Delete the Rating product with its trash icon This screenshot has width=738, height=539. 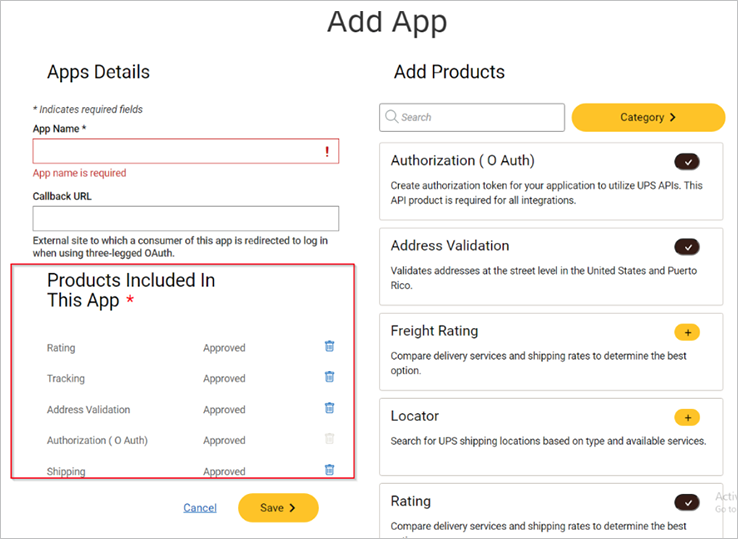[x=329, y=346]
